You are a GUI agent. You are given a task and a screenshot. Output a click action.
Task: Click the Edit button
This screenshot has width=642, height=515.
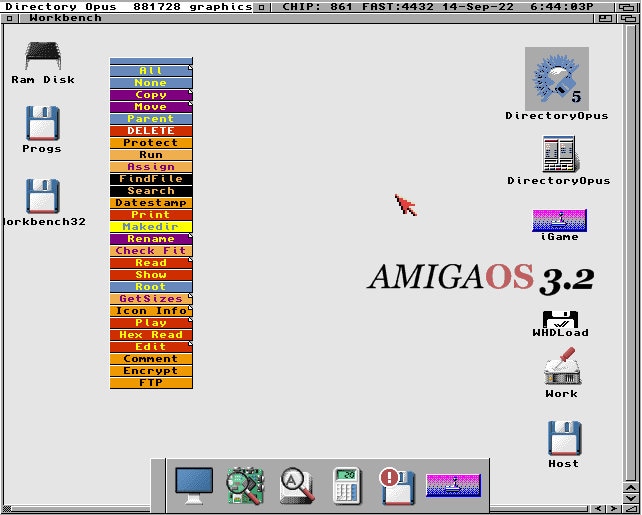click(x=151, y=347)
